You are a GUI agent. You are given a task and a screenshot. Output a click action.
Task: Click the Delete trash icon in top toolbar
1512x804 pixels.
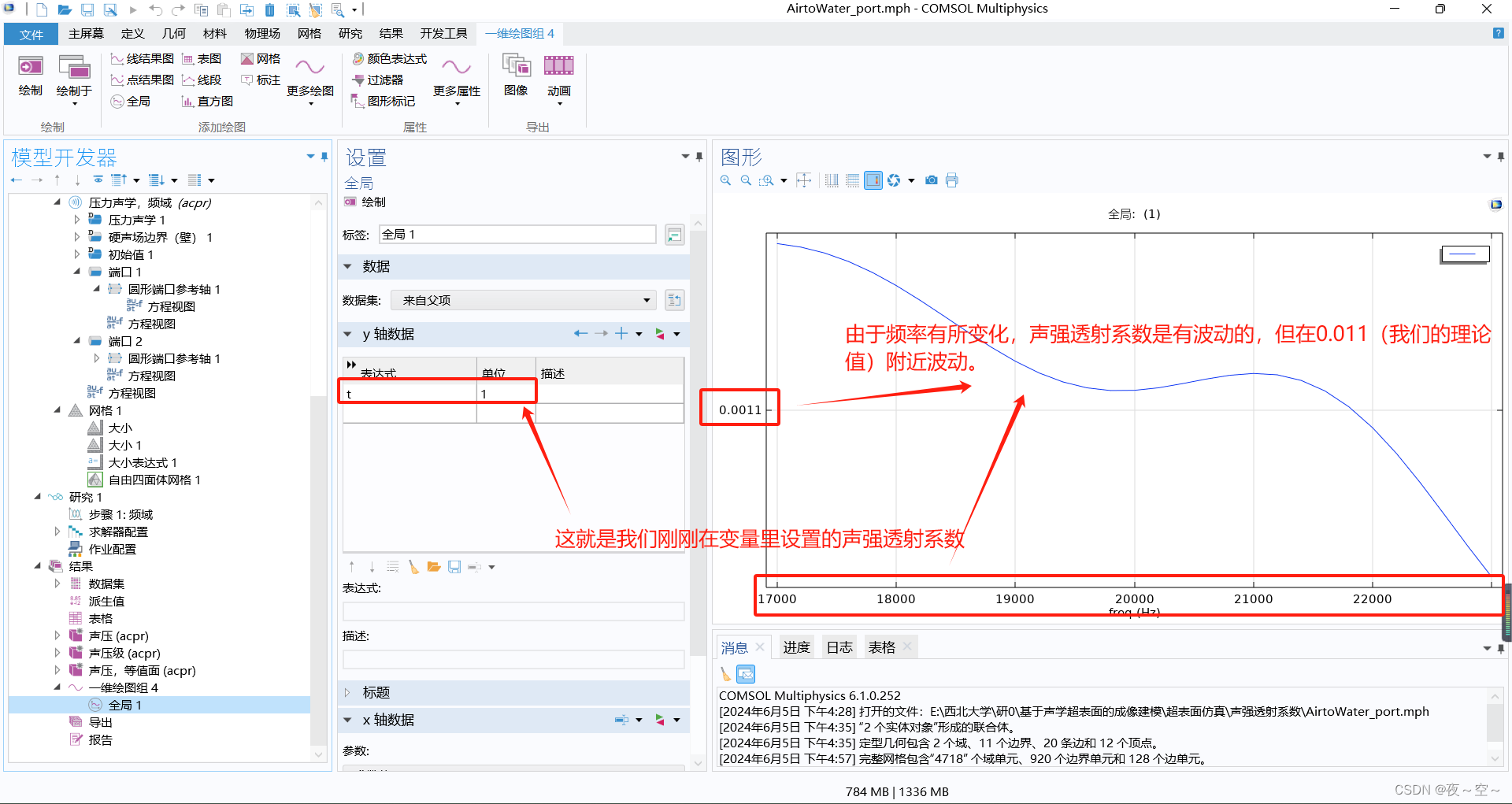tap(269, 10)
